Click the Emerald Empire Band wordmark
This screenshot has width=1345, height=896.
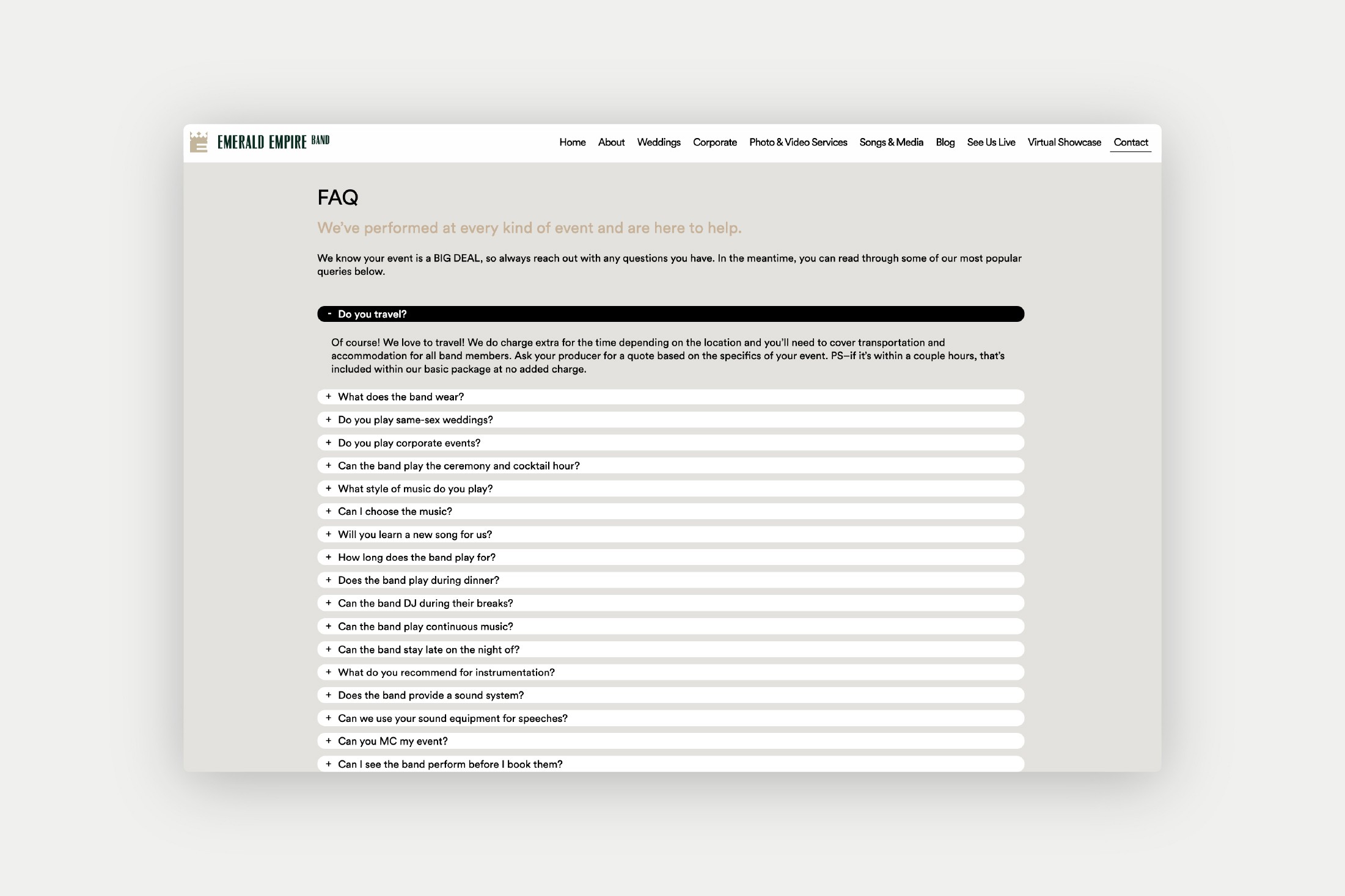point(273,142)
